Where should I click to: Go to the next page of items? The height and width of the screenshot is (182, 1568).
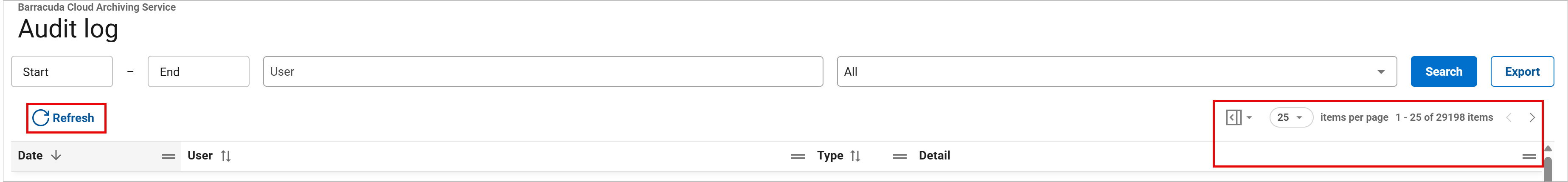click(1531, 117)
